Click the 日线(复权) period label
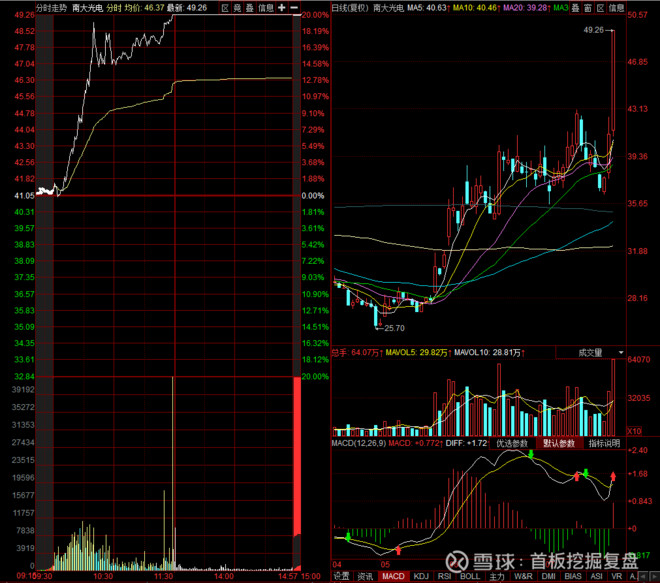 pos(350,8)
